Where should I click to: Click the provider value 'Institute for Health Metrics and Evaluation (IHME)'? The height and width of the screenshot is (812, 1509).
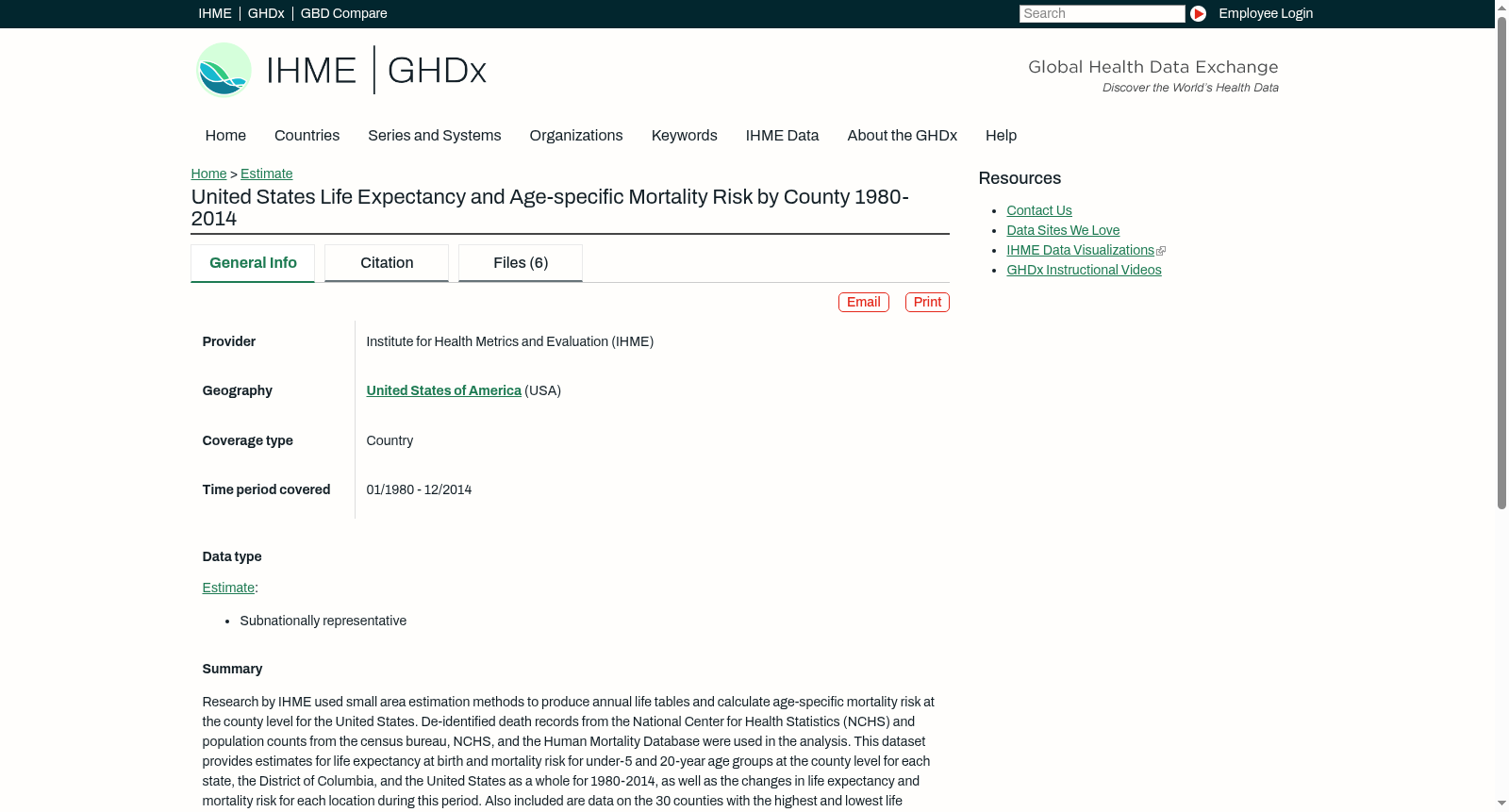tap(509, 341)
